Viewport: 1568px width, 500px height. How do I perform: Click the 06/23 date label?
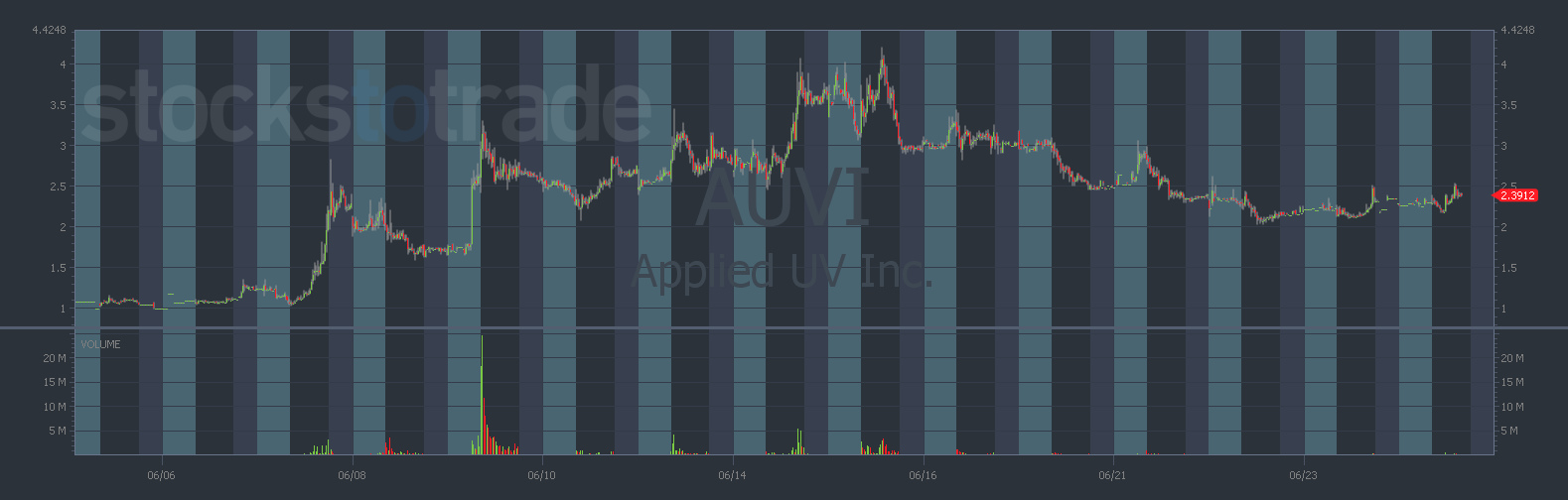point(1303,476)
